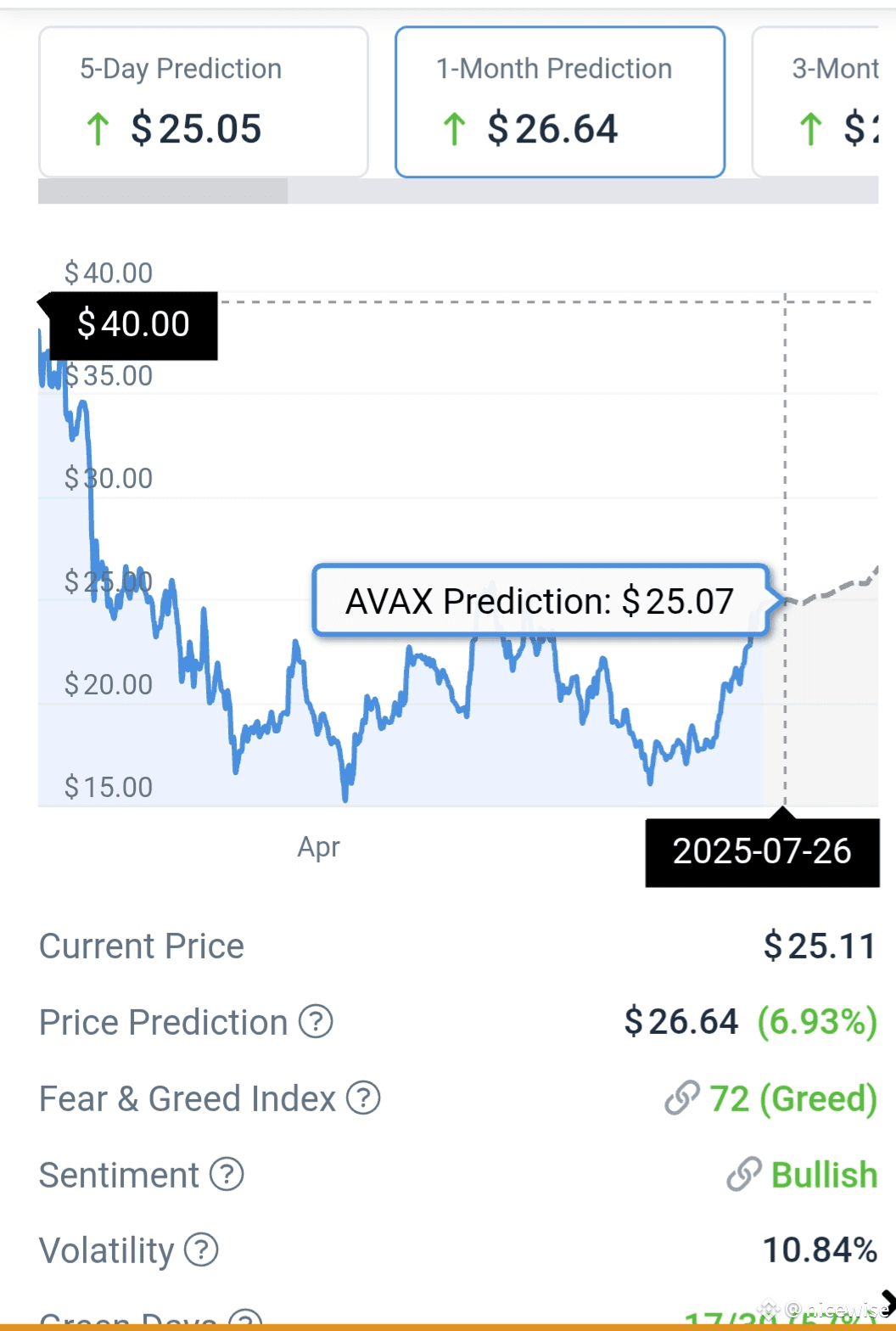
Task: Click the chain link icon beside Bullish
Action: [x=744, y=1174]
